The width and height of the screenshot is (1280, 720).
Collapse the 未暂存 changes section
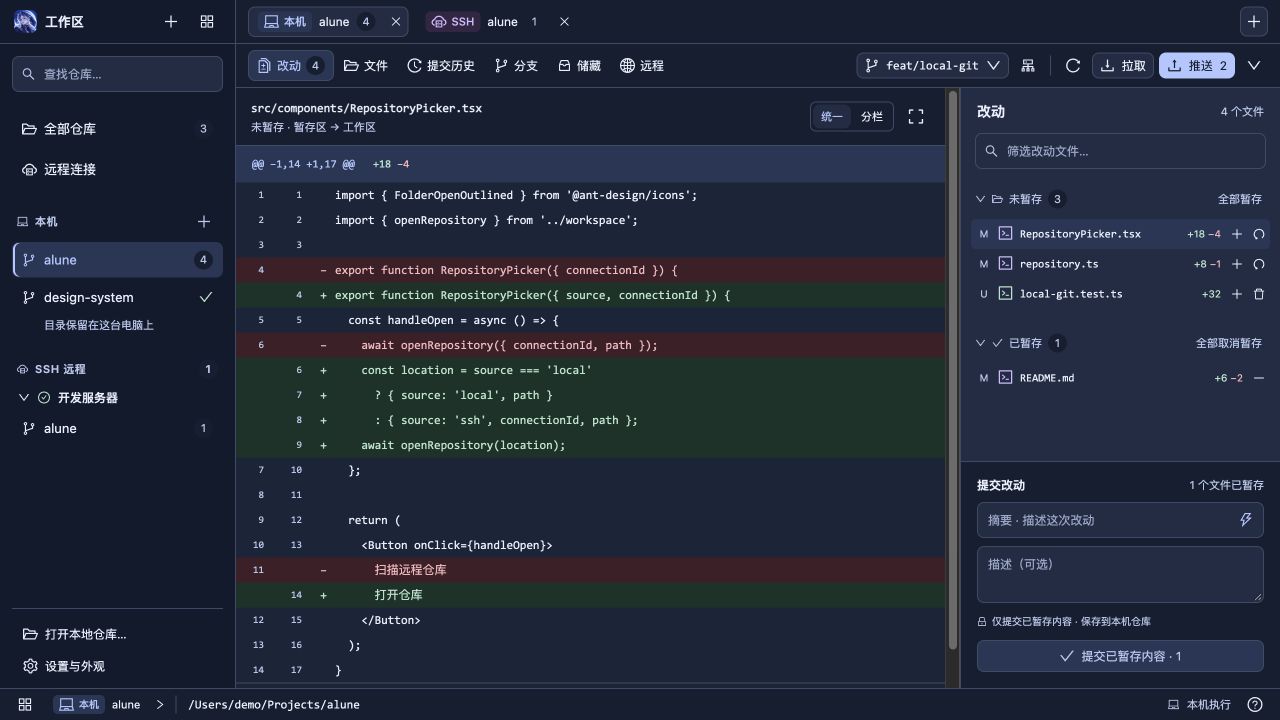pyautogui.click(x=980, y=199)
